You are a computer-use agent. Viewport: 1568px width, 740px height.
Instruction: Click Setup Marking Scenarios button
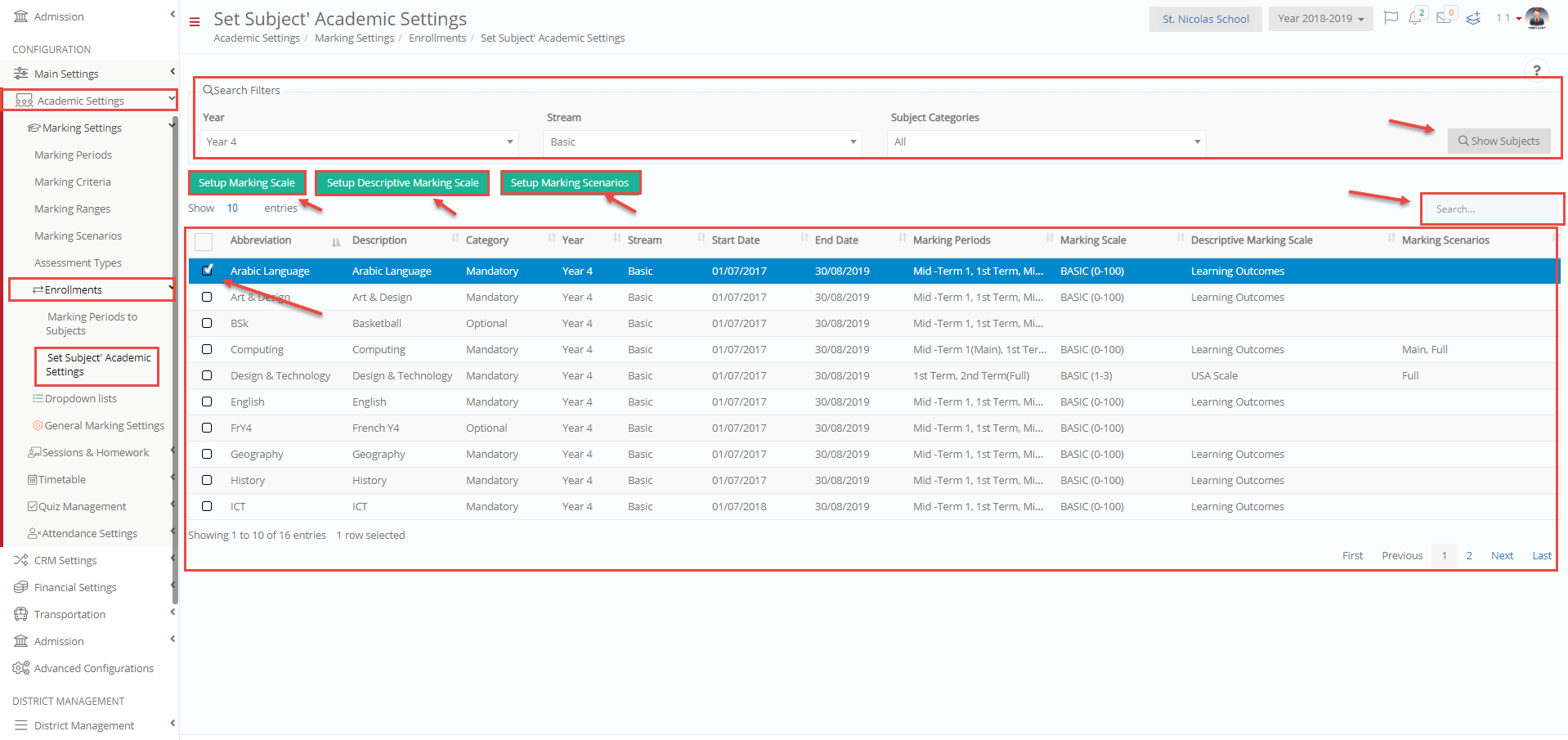coord(570,182)
